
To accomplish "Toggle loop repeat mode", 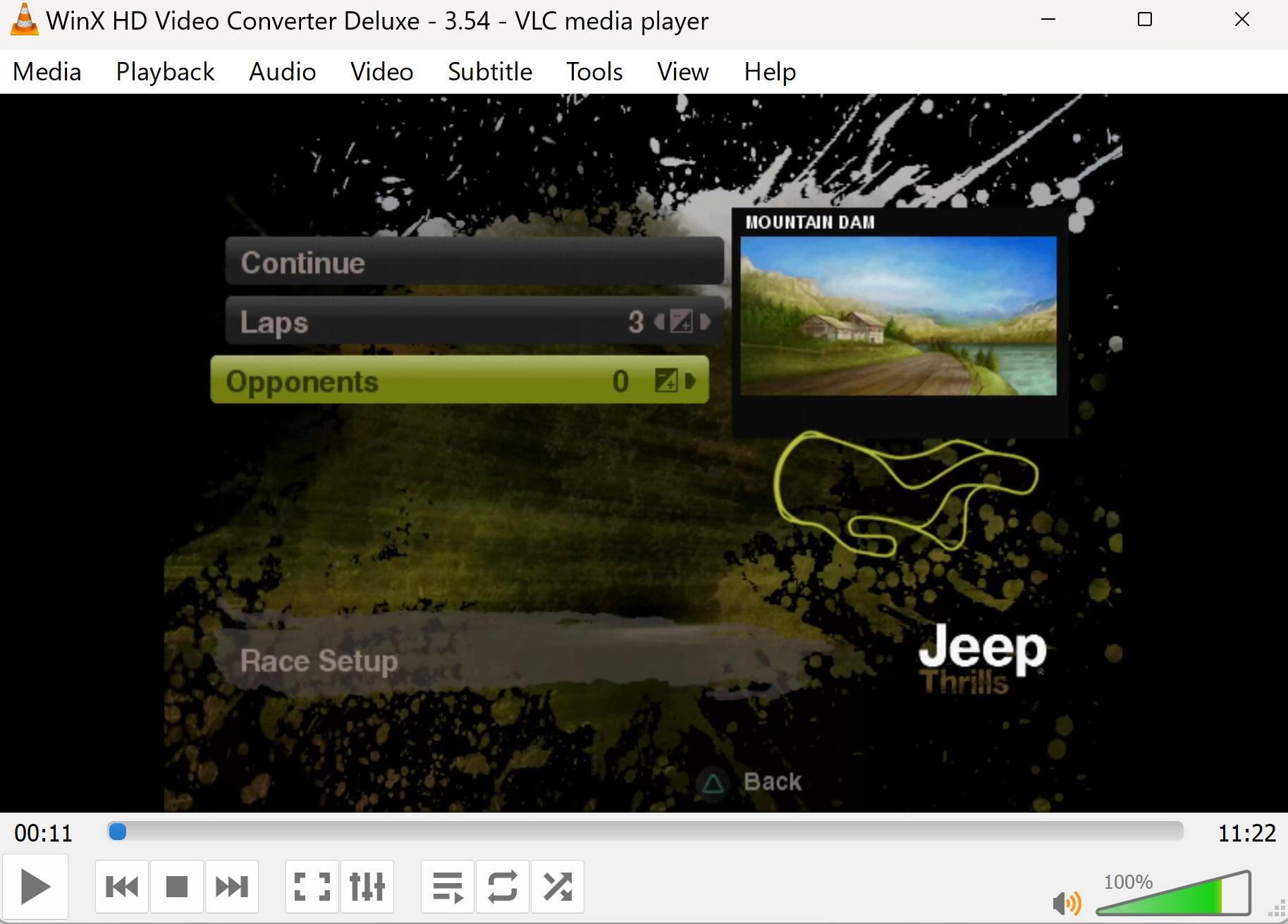I will pyautogui.click(x=503, y=887).
